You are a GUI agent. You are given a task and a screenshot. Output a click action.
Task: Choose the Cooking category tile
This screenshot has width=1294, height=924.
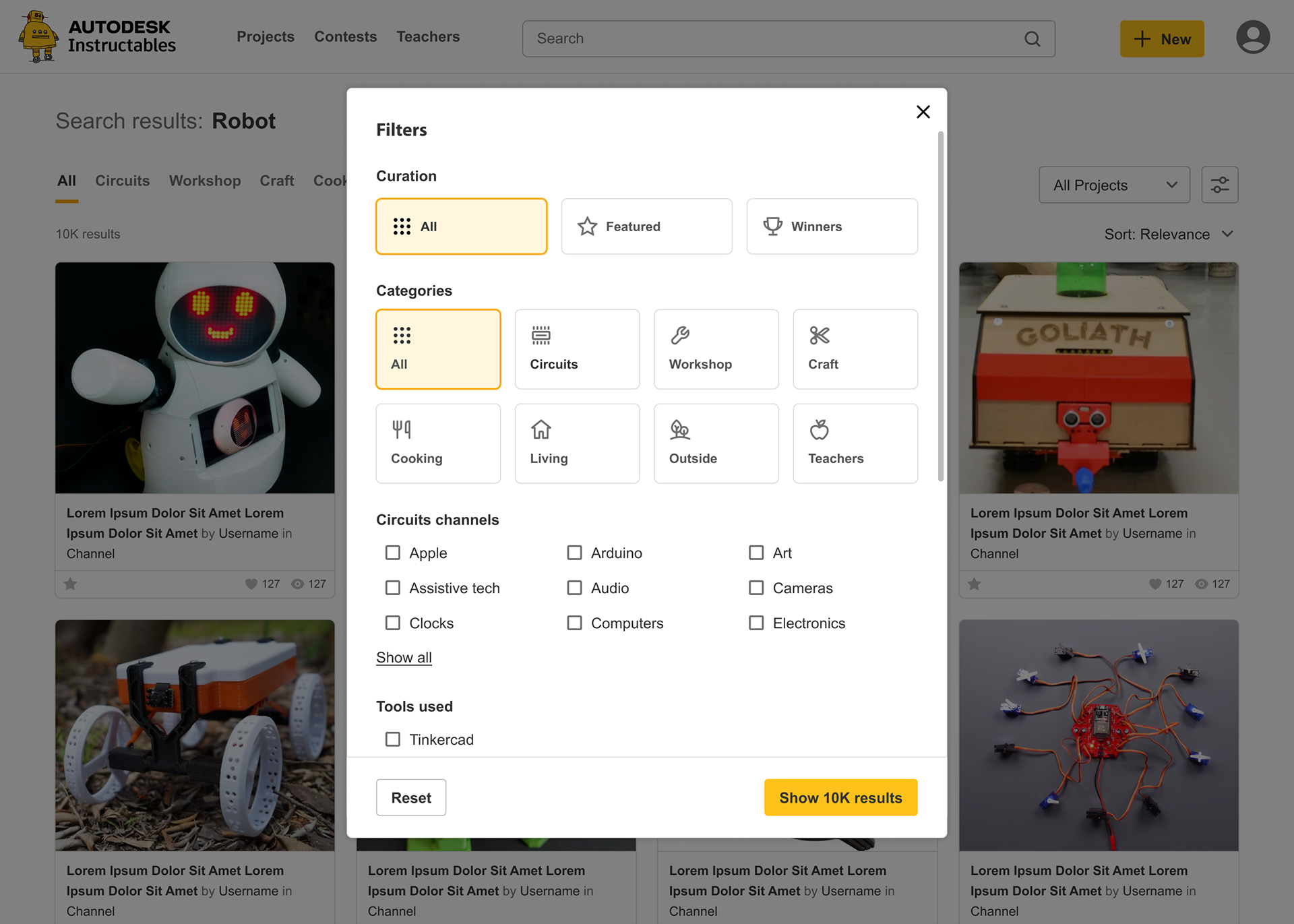[439, 443]
